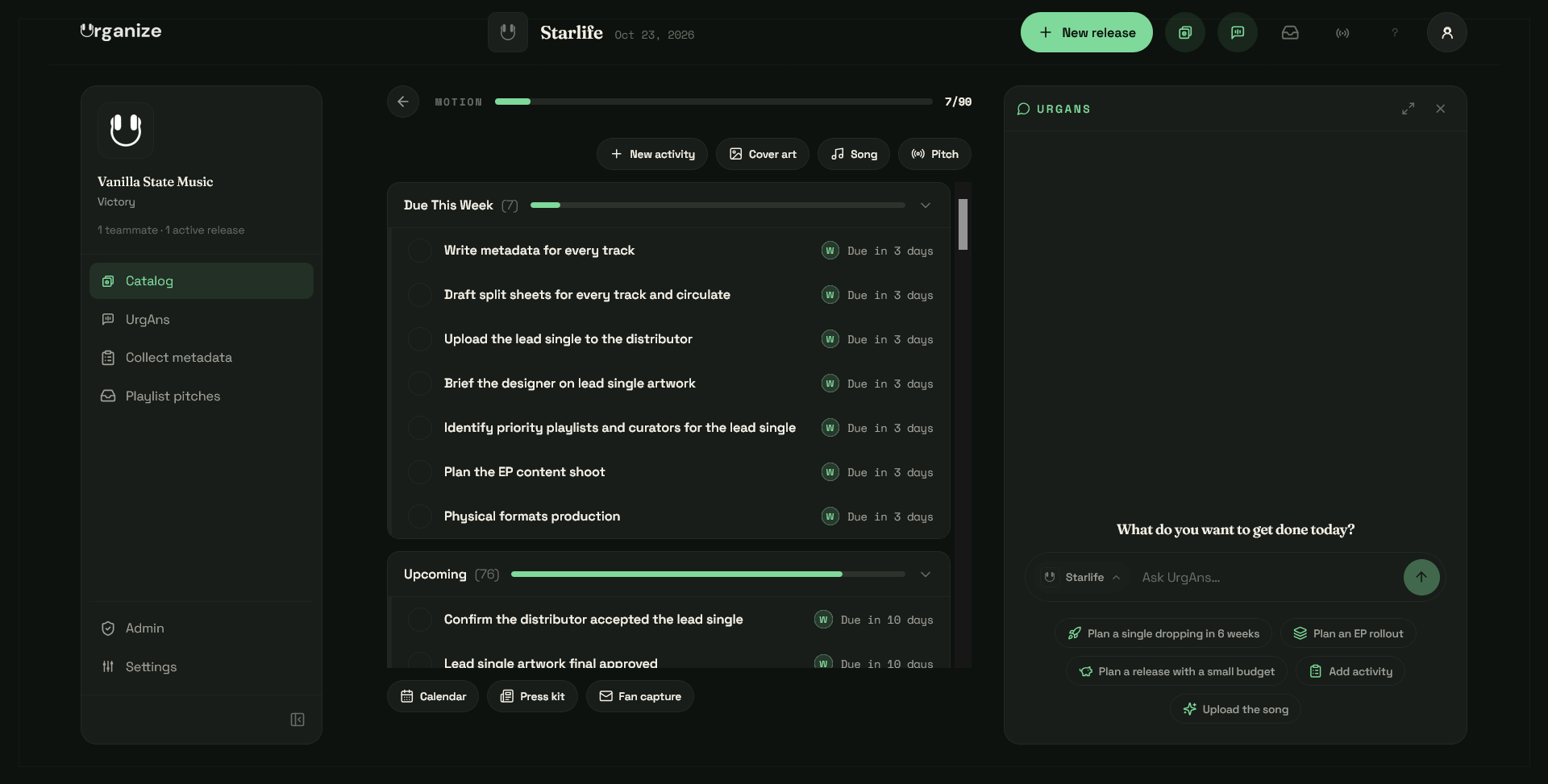Open the broadcast pitch icon in top bar
1548x784 pixels.
pyautogui.click(x=1342, y=32)
